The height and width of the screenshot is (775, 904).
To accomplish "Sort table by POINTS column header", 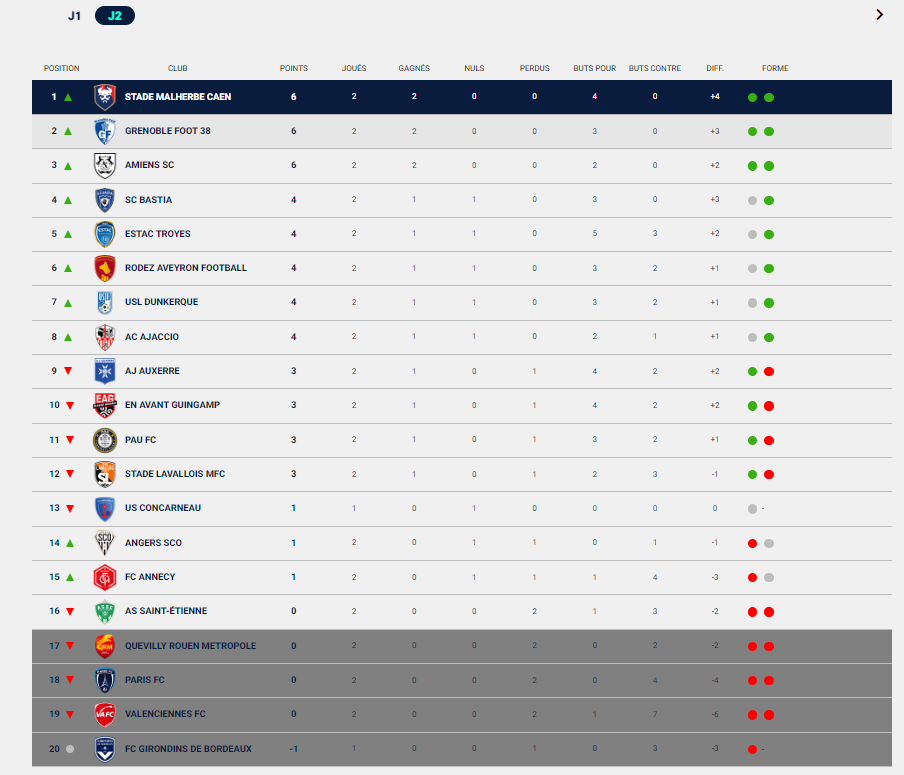I will (x=293, y=68).
